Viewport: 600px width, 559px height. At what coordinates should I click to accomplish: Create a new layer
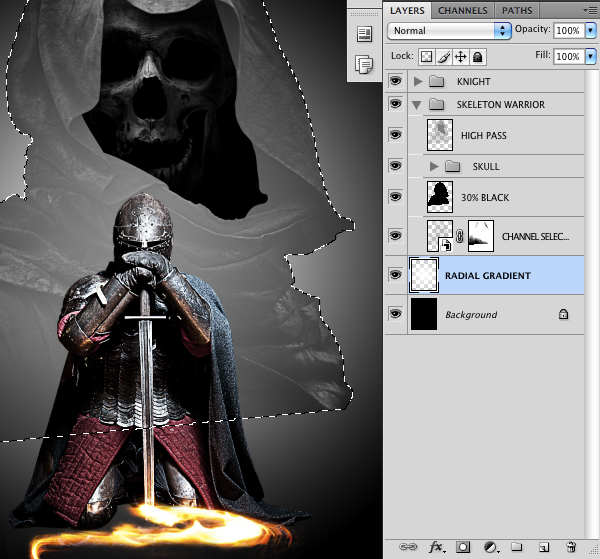coord(544,547)
